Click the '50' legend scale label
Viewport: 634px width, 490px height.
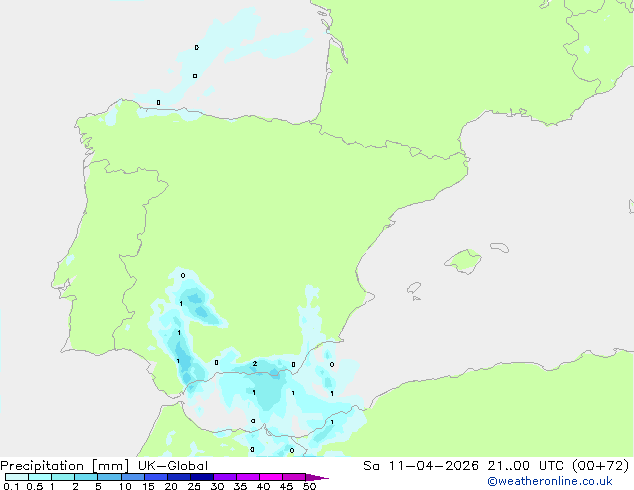[309, 486]
